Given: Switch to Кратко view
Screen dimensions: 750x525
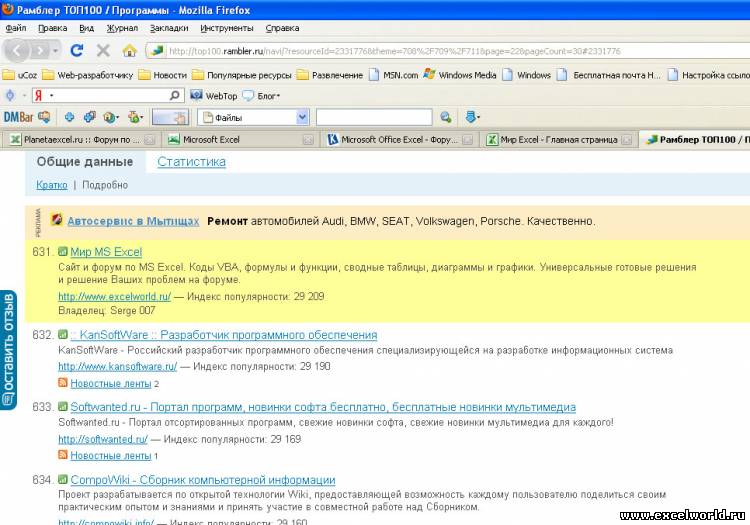Looking at the screenshot, I should (52, 185).
